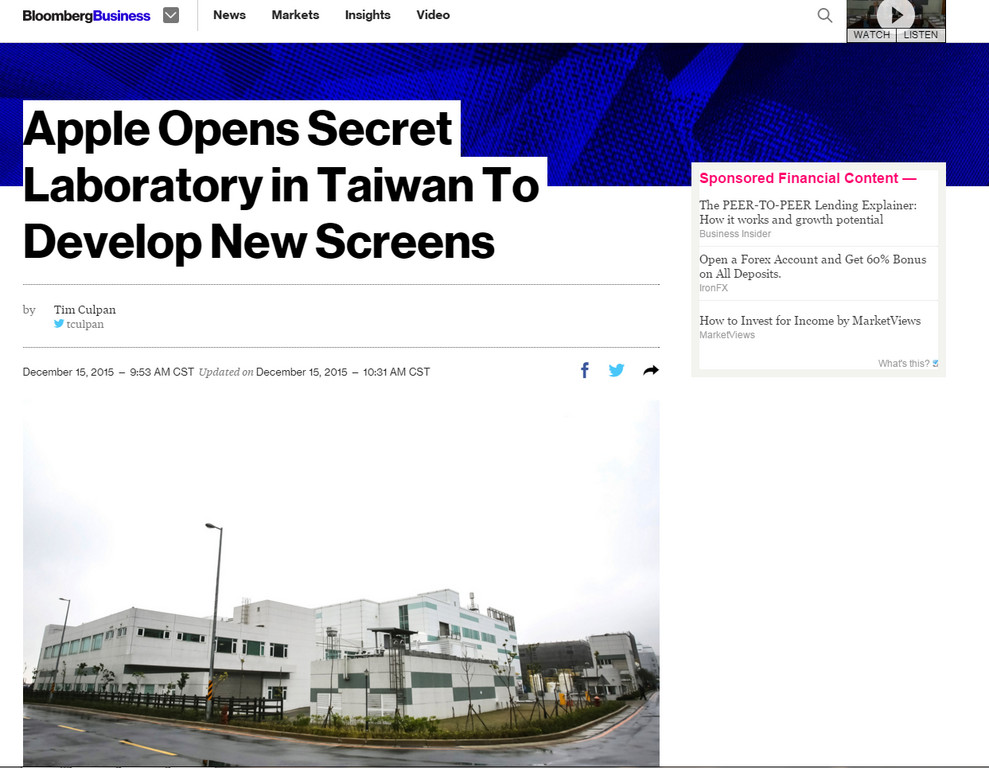
Task: Open the News menu
Action: [x=229, y=15]
